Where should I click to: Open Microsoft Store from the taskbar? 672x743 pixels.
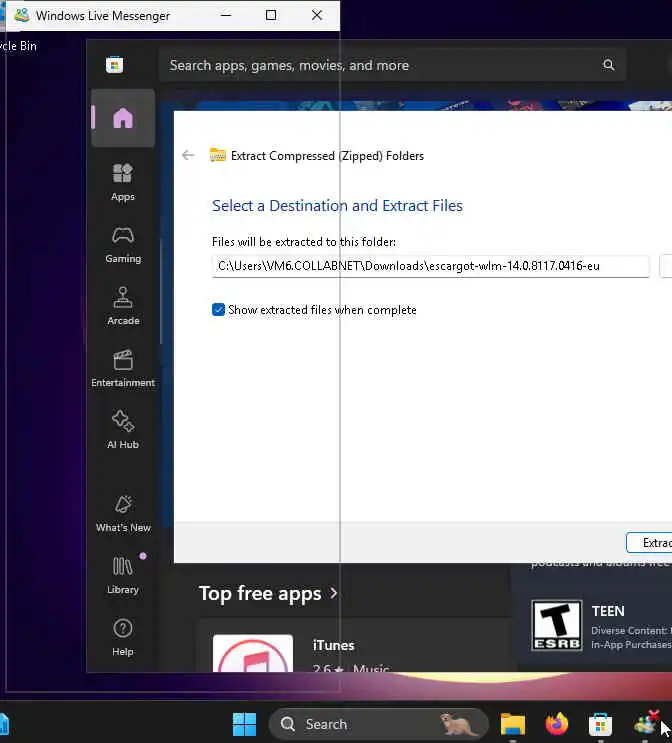click(x=600, y=724)
